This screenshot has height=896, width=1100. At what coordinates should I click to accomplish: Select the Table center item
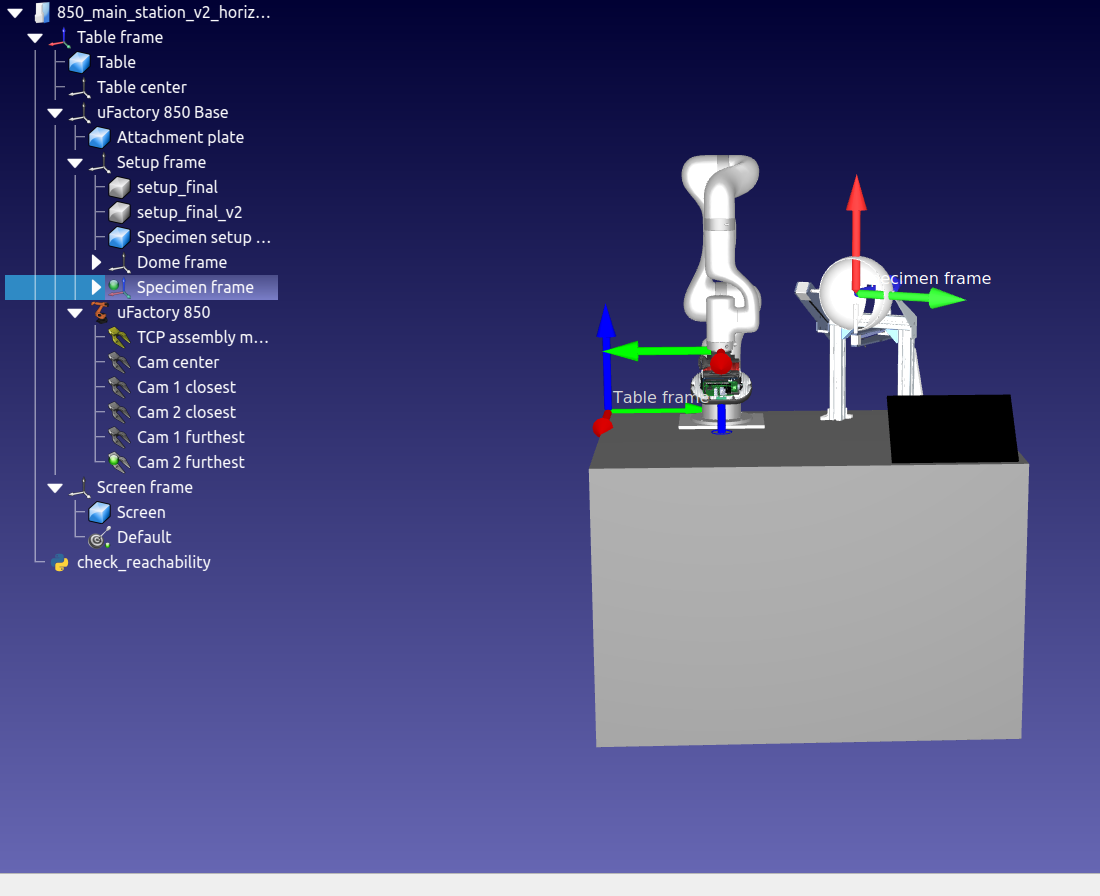point(142,88)
